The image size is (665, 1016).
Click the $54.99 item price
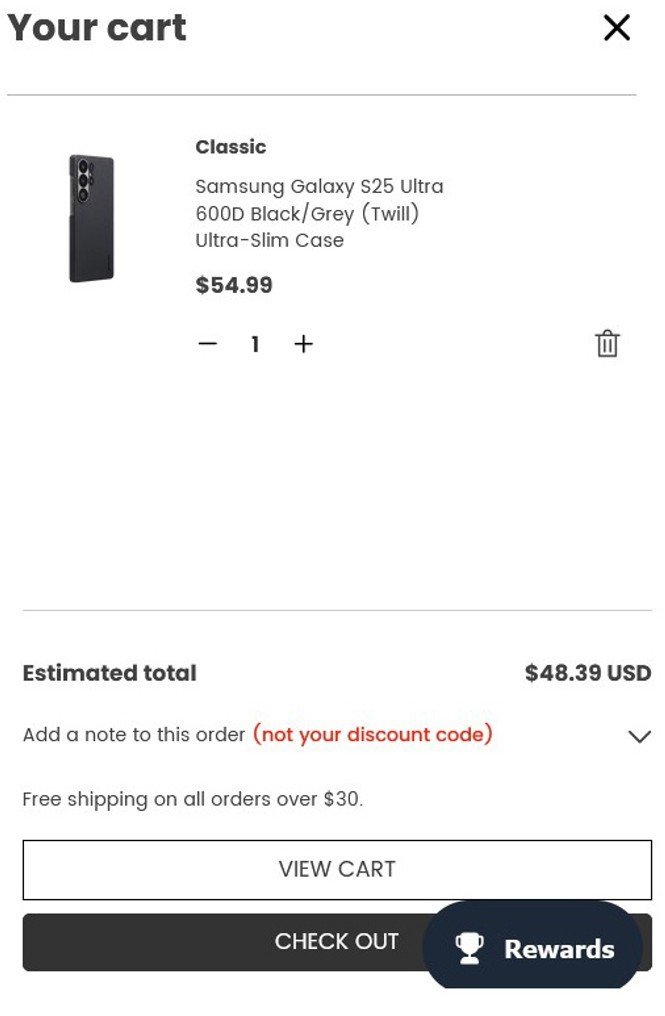pyautogui.click(x=234, y=285)
